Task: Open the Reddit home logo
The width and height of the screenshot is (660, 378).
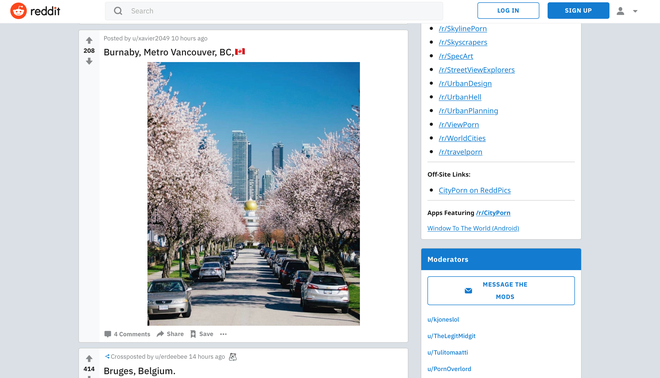Action: tap(35, 11)
